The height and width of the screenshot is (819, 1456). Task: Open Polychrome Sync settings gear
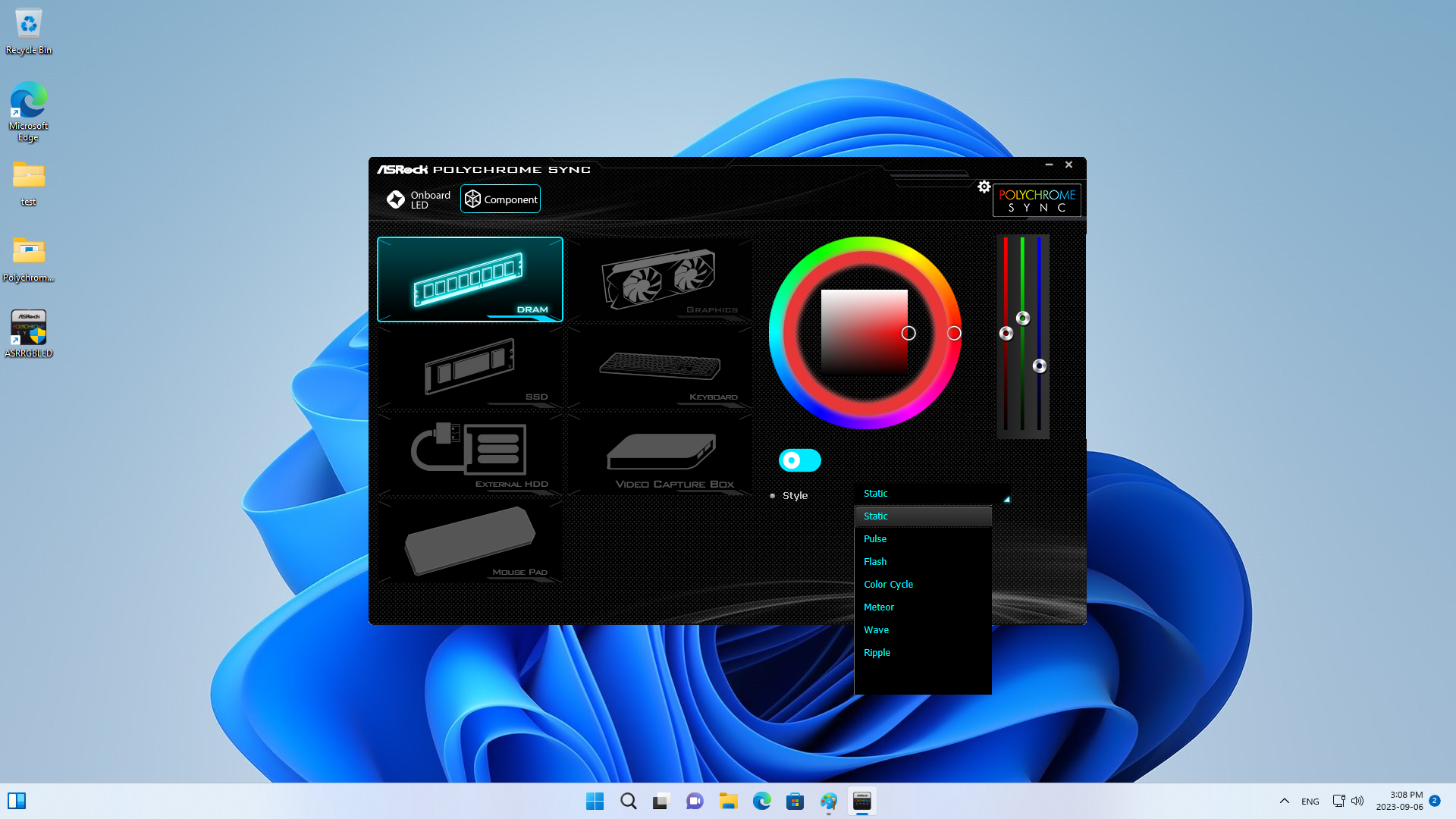984,187
